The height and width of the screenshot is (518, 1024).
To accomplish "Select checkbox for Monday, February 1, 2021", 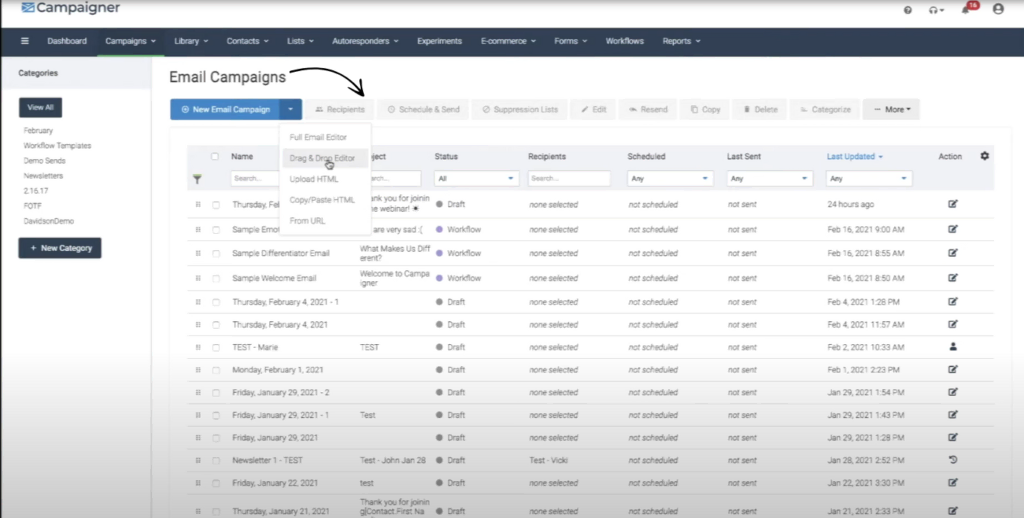I will tap(215, 370).
